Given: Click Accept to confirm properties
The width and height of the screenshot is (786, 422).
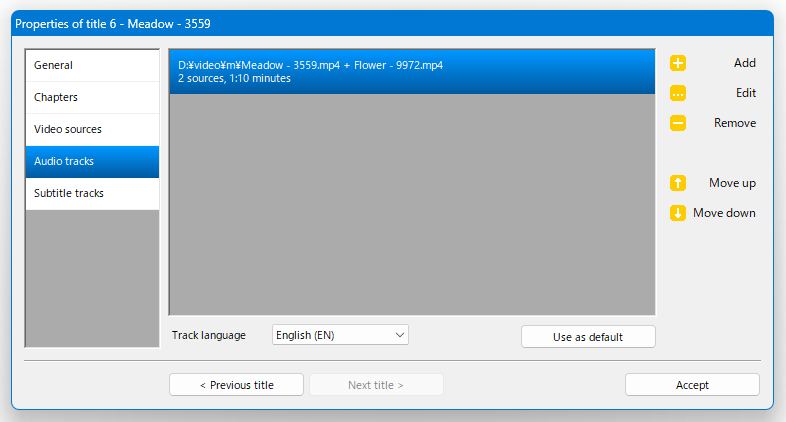Looking at the screenshot, I should [x=692, y=385].
